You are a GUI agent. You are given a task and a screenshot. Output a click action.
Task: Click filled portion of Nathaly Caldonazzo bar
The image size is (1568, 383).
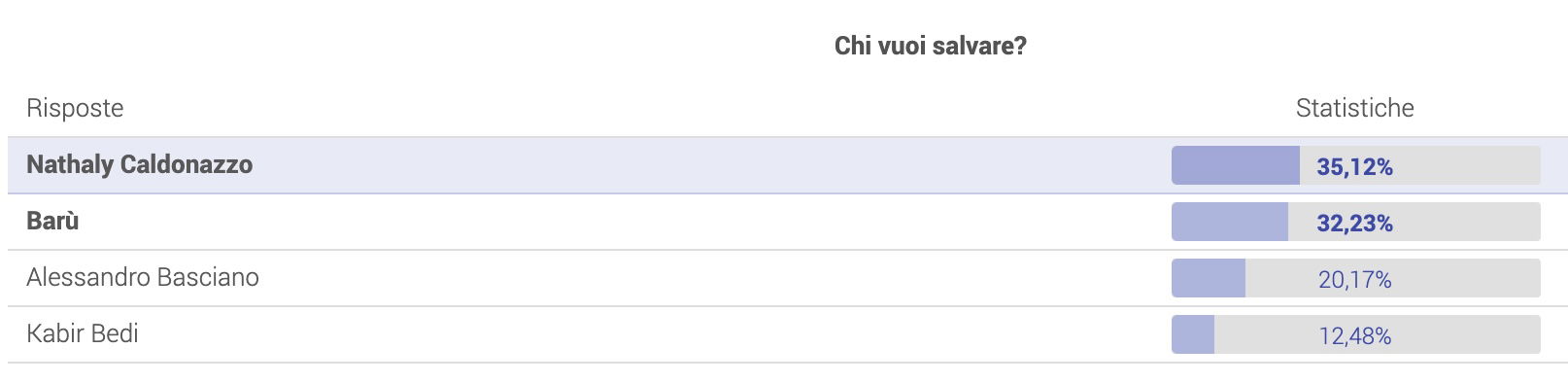click(x=1236, y=165)
